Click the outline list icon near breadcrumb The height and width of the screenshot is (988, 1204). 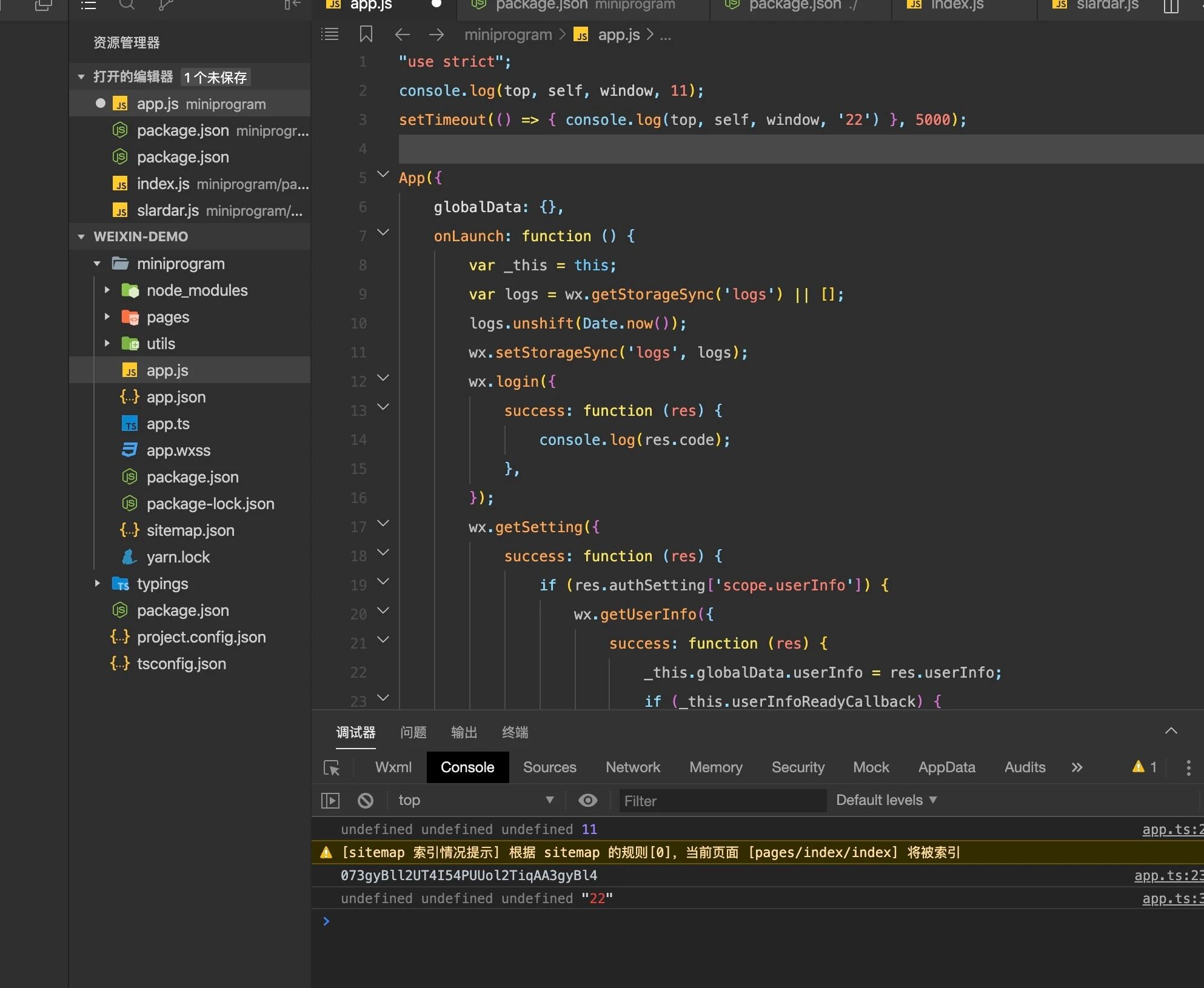click(x=330, y=35)
